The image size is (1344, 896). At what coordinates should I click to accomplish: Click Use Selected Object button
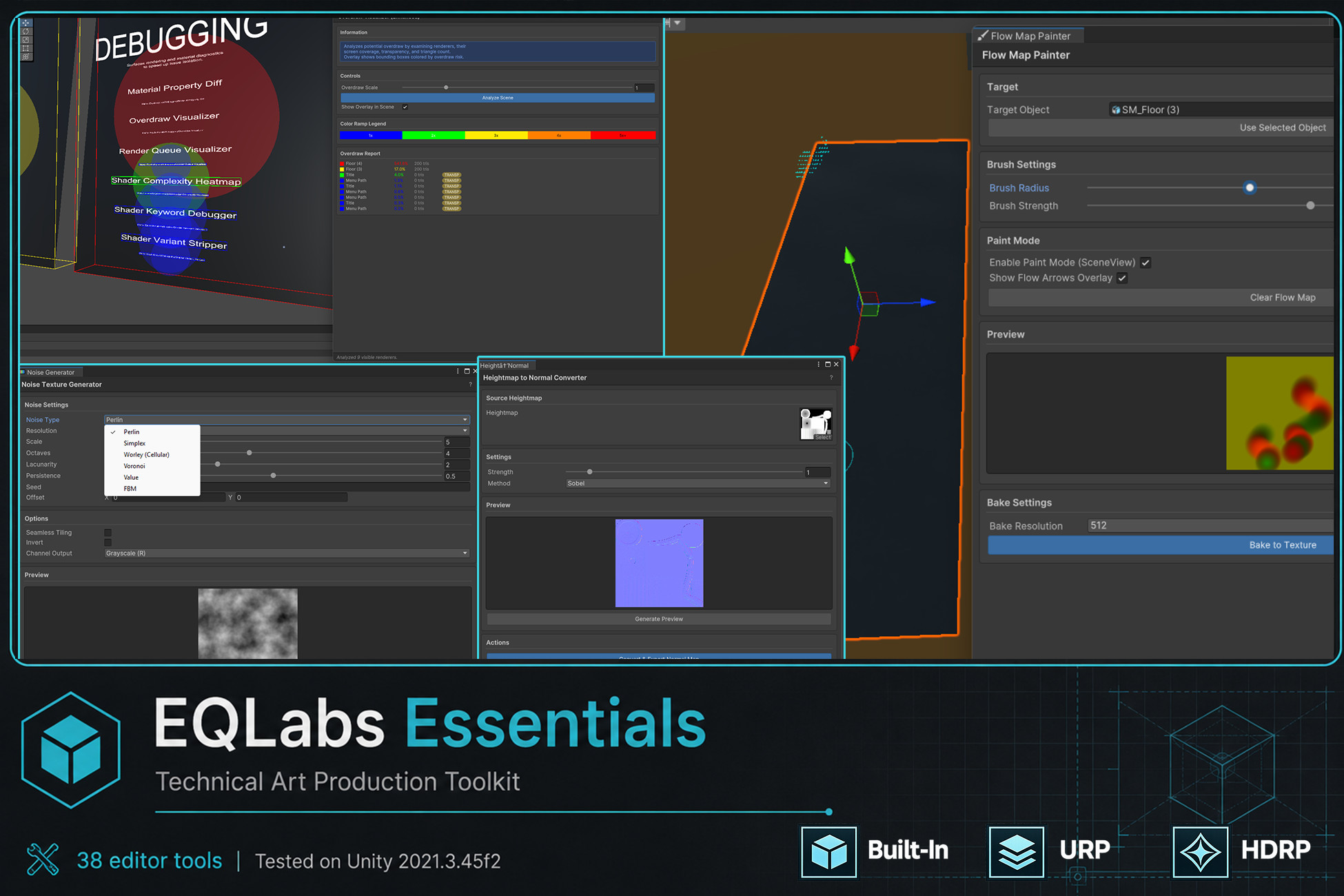point(1161,128)
